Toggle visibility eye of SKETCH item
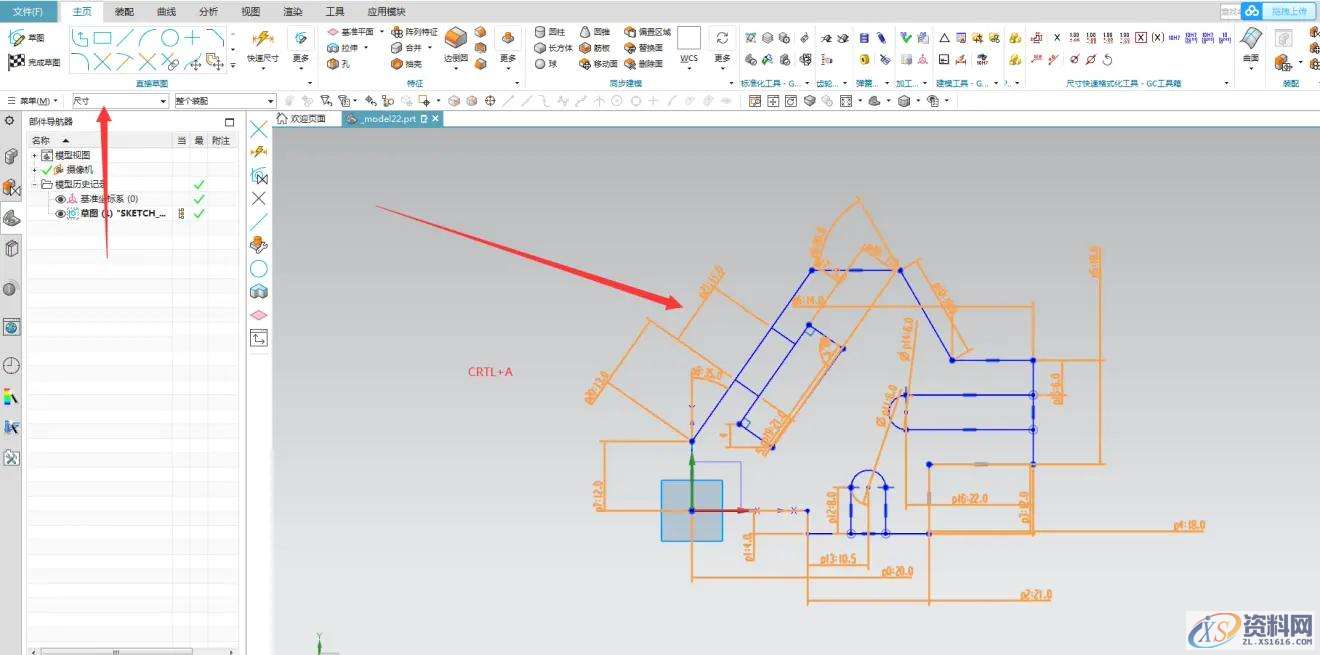Image resolution: width=1320 pixels, height=655 pixels. pyautogui.click(x=60, y=214)
